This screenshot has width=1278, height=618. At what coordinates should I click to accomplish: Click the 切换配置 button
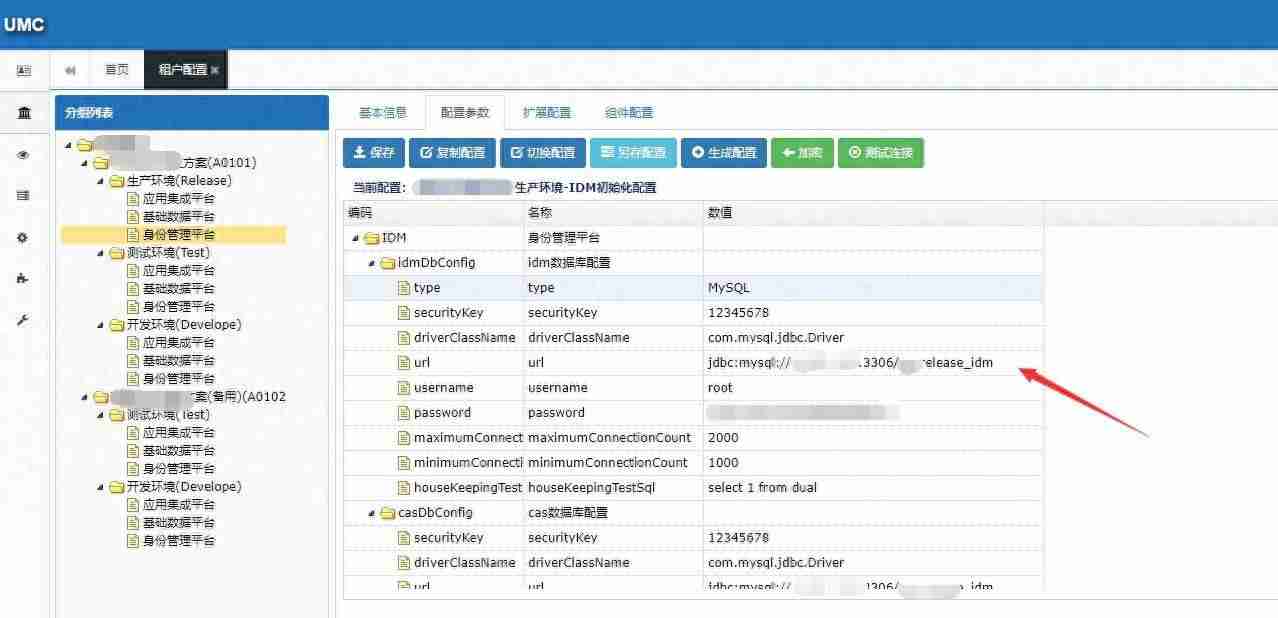point(543,153)
